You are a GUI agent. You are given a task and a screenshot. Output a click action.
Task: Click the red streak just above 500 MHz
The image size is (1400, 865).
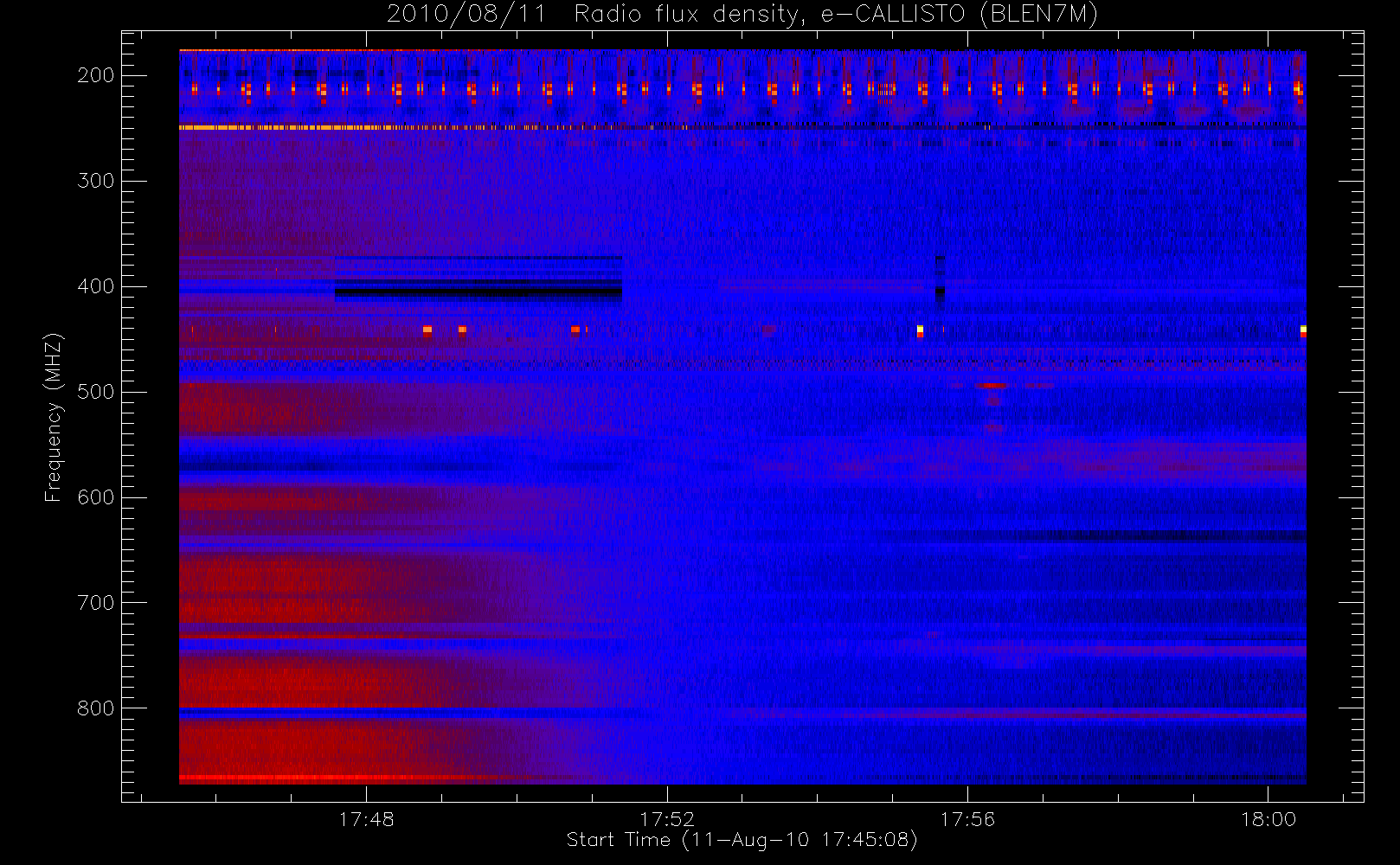point(992,386)
